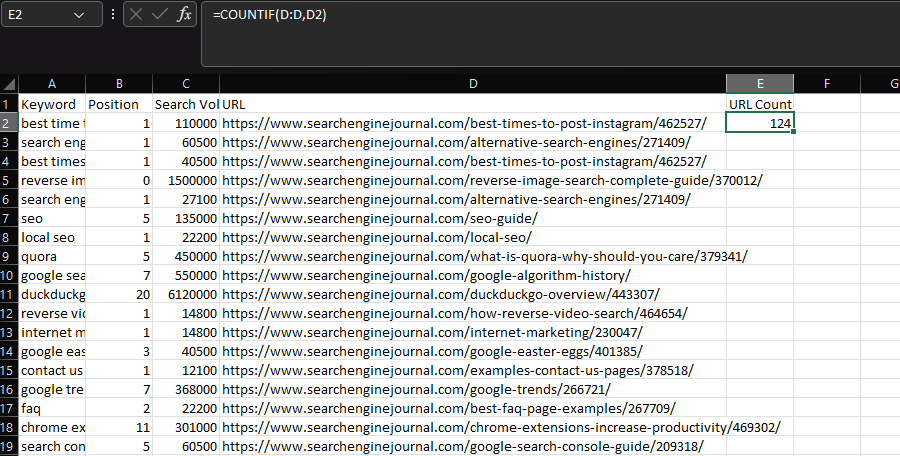
Task: Click the keyword cell 'internet m'
Action: click(x=52, y=333)
